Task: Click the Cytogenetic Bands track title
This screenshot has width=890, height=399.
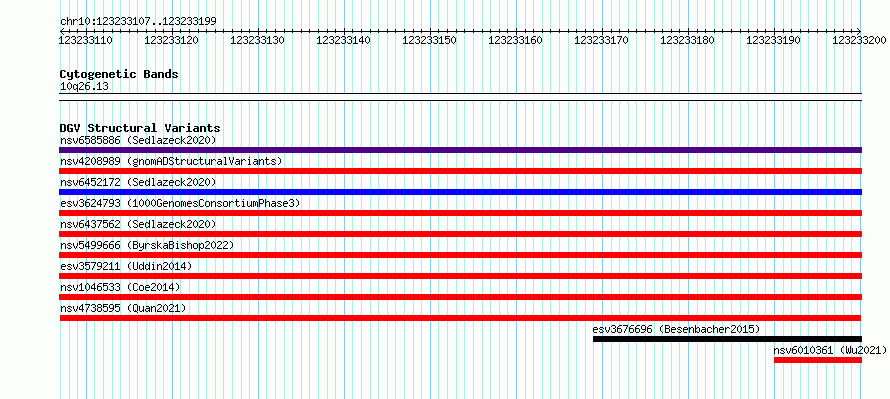Action: tap(119, 74)
